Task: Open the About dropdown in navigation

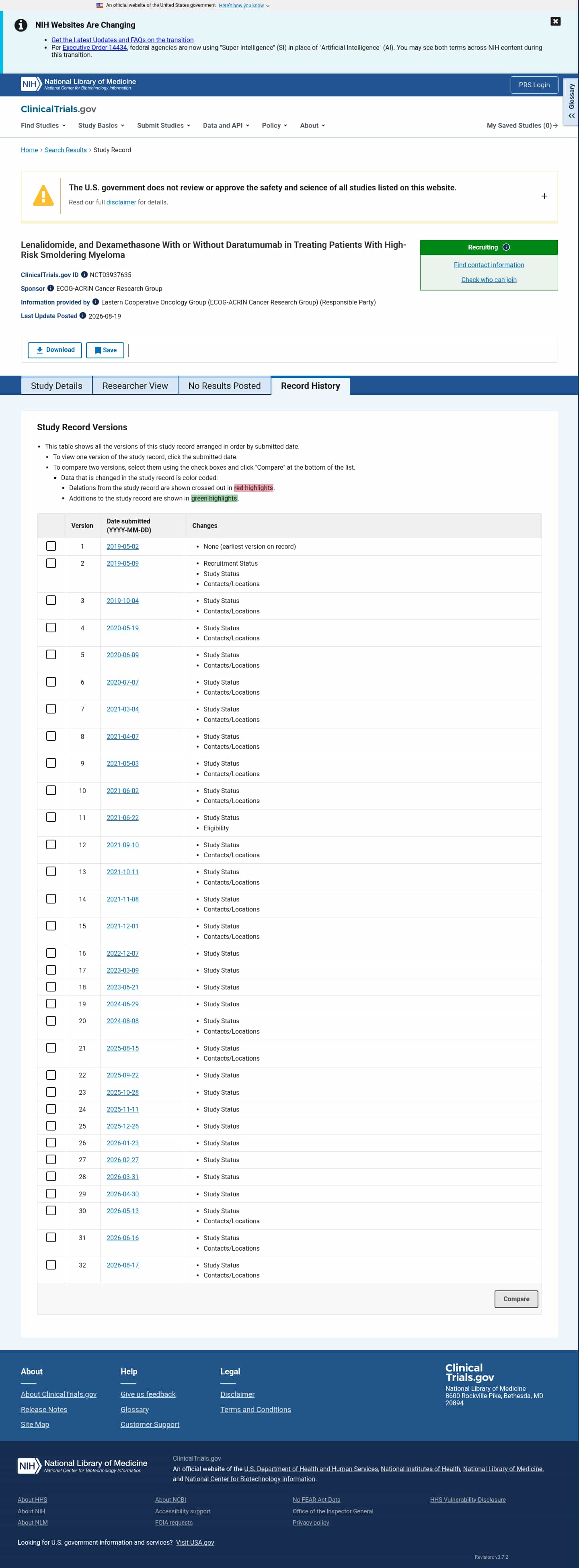Action: click(x=313, y=125)
